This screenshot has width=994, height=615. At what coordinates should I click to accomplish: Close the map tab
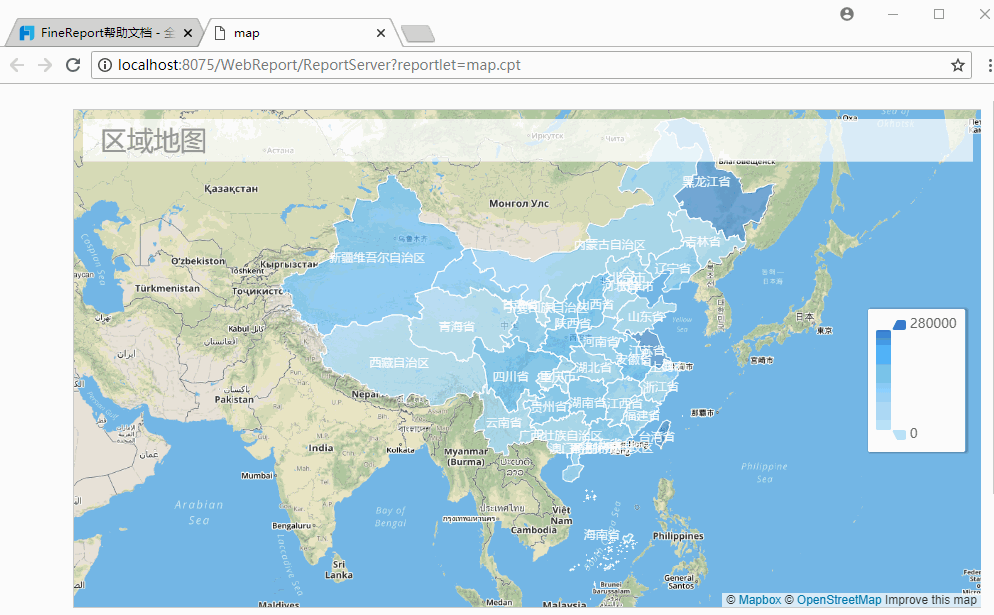point(380,33)
